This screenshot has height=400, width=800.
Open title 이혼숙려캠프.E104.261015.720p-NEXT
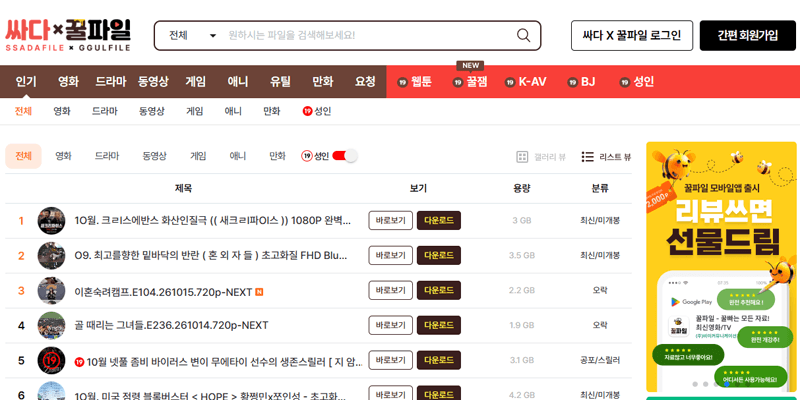tap(163, 292)
